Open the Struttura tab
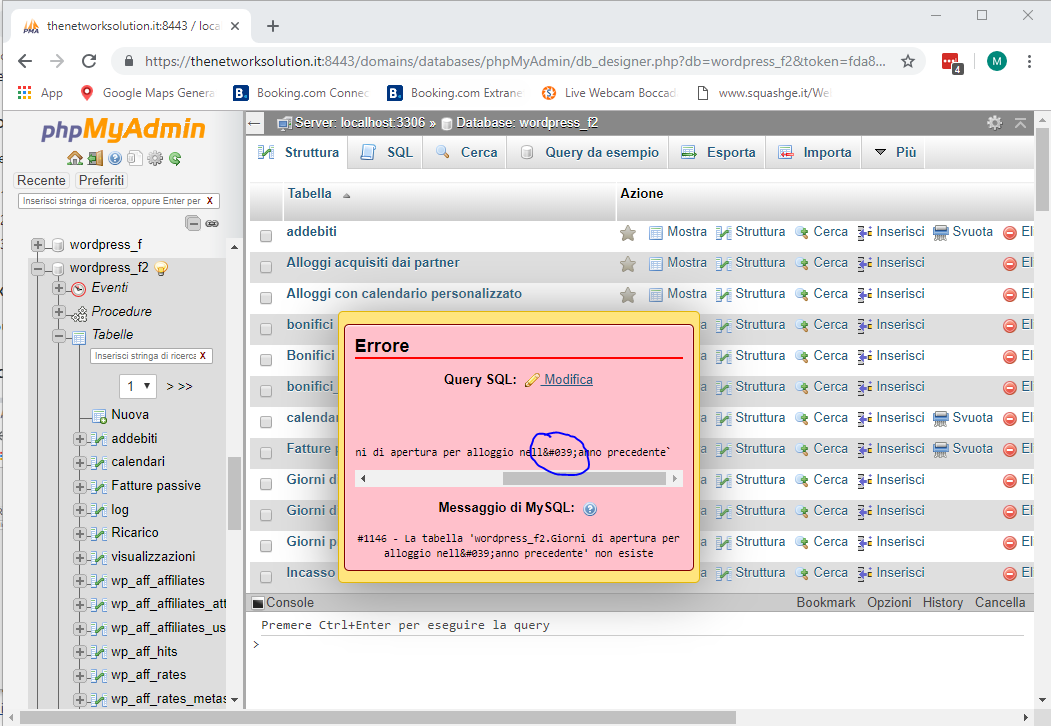Viewport: 1051px width, 726px height. pos(298,152)
